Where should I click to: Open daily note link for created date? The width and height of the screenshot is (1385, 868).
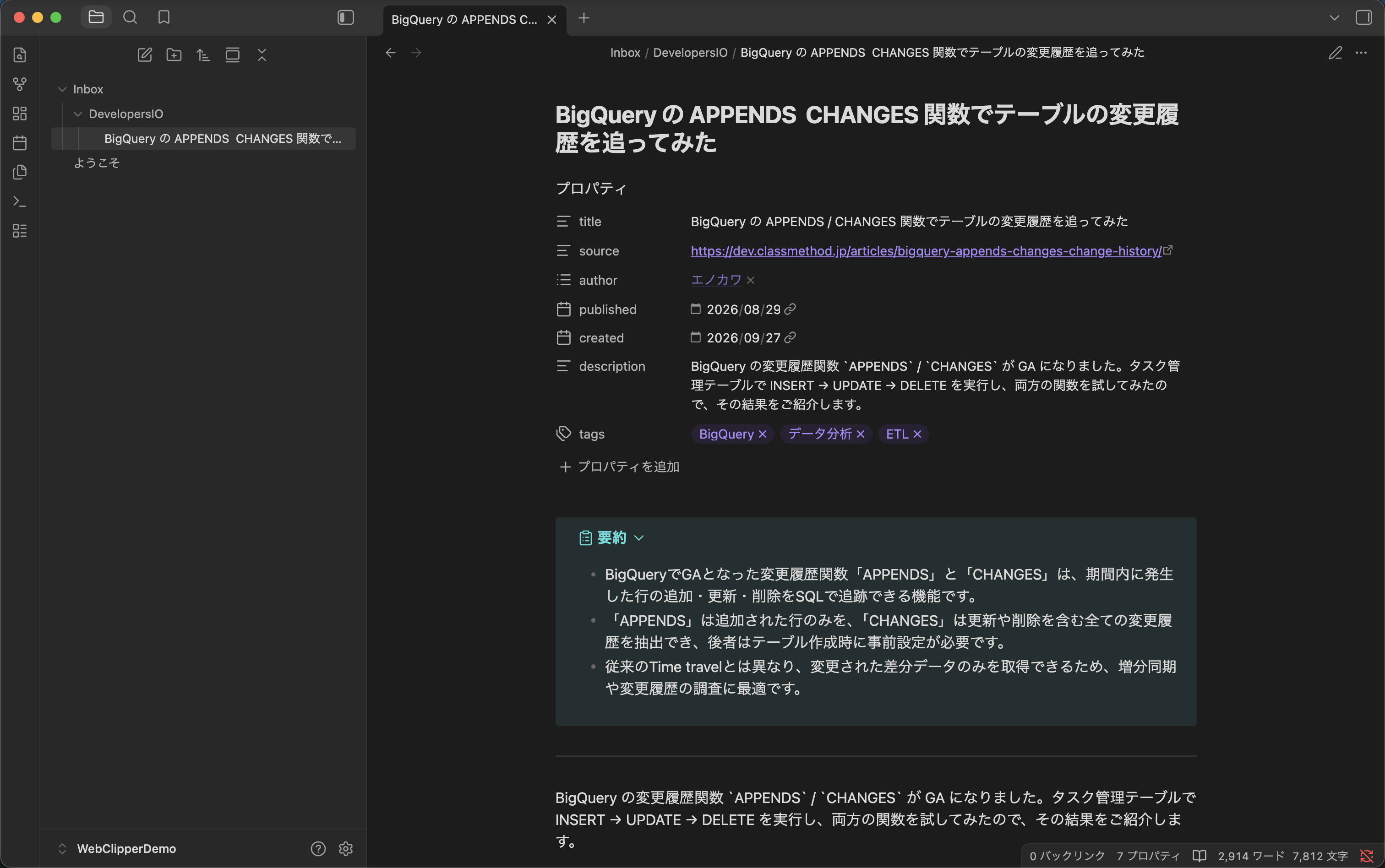pyautogui.click(x=790, y=337)
